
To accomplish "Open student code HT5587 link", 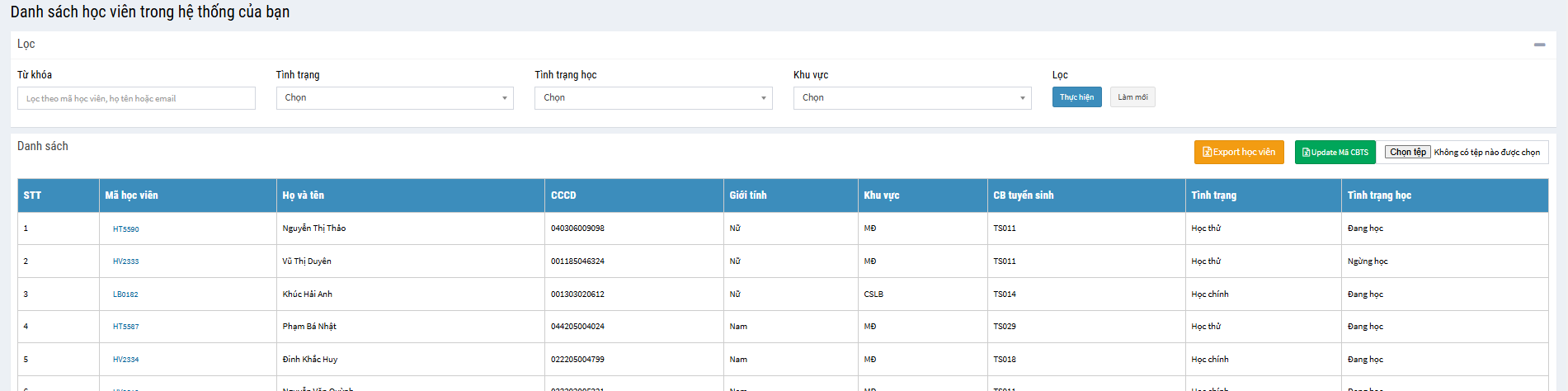I will tap(126, 327).
